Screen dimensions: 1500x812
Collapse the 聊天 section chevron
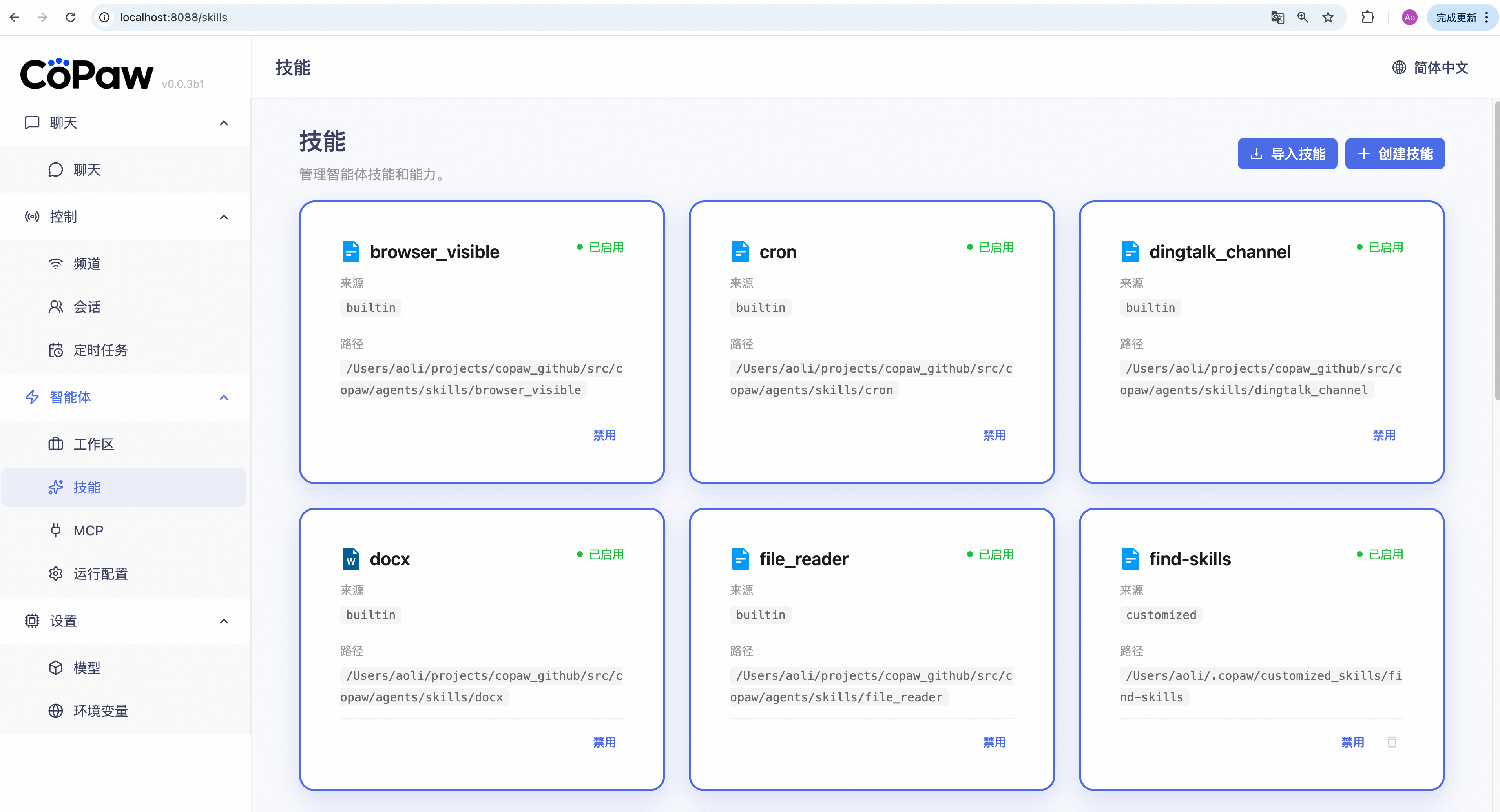point(224,123)
